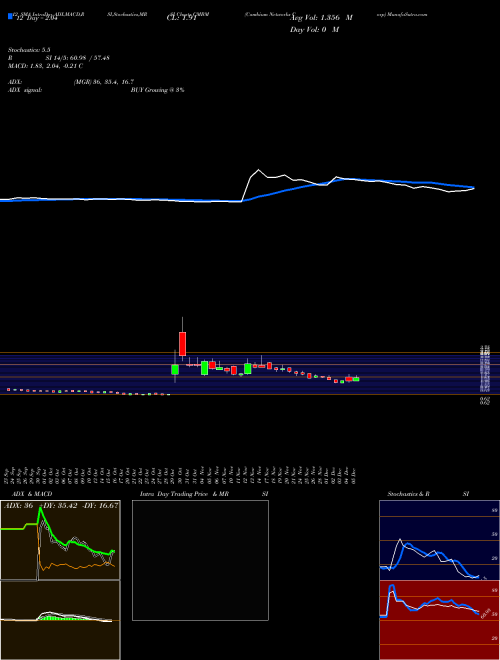500x660 pixels.
Task: Select the 'Avg Vol: 1.356 M' reading
Action: (x=321, y=18)
